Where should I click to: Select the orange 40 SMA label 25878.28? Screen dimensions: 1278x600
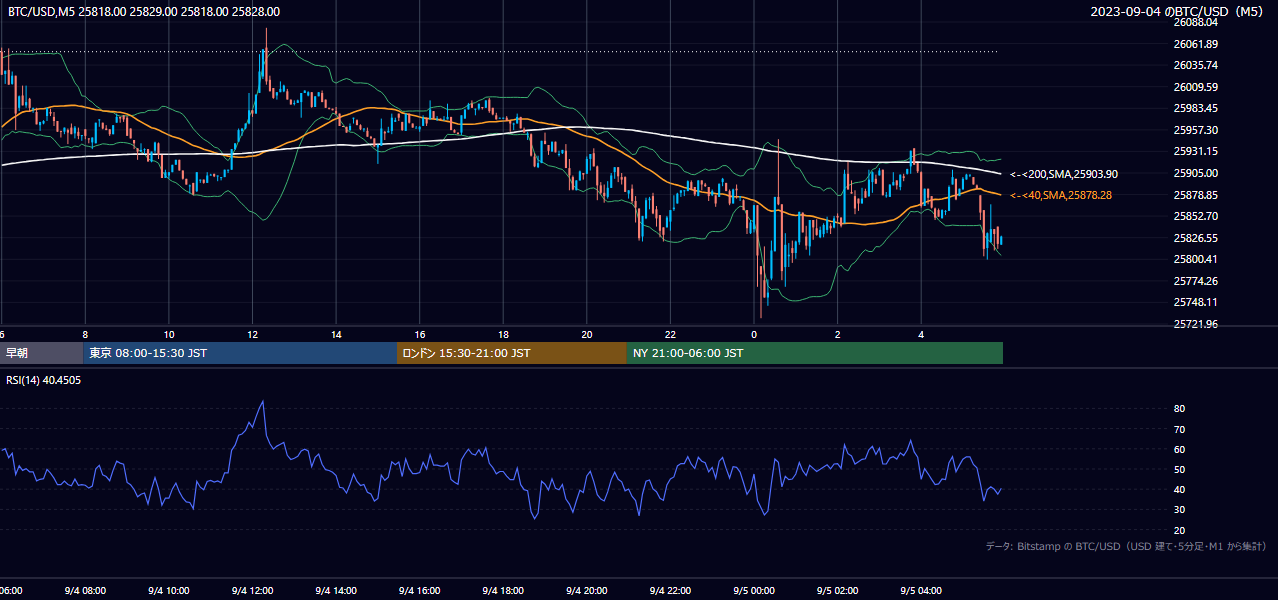(x=1061, y=195)
